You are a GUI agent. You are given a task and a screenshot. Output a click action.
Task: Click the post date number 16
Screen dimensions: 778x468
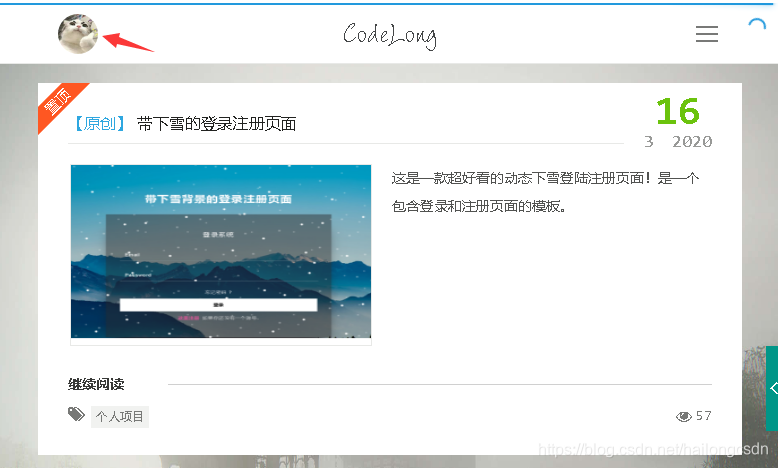[x=677, y=111]
